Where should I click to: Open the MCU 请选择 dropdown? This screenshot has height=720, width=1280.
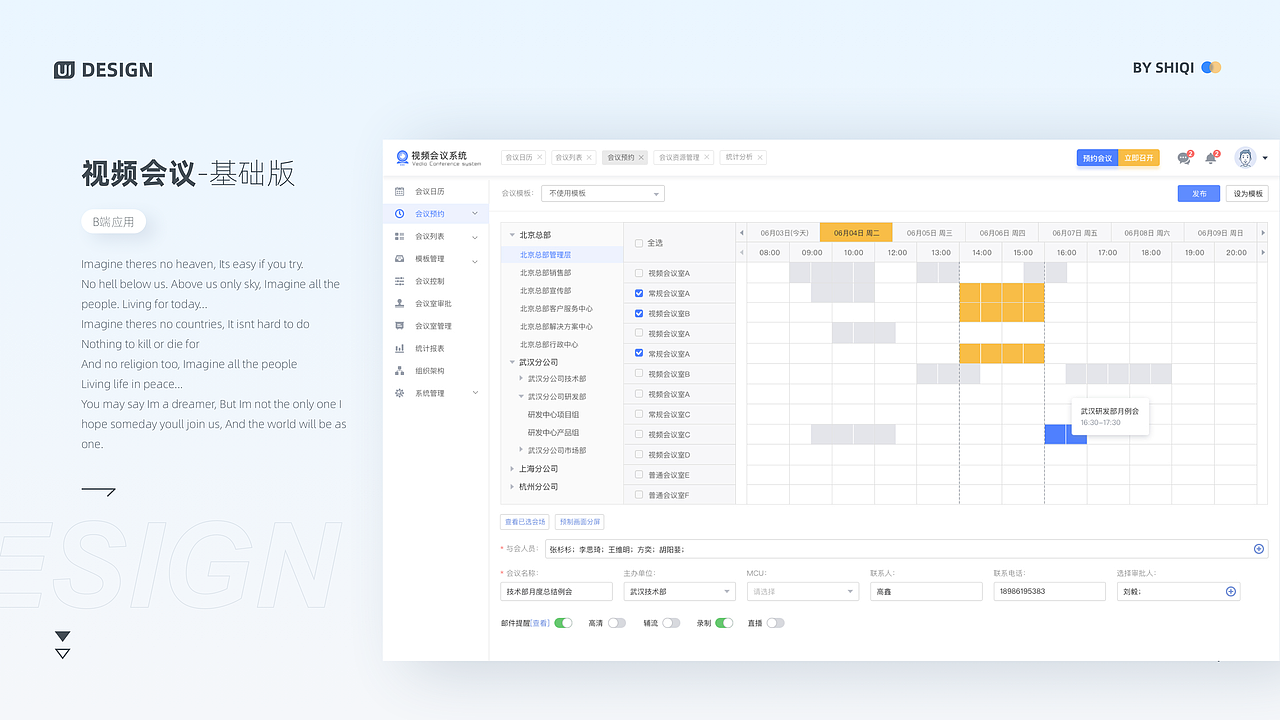pyautogui.click(x=803, y=591)
